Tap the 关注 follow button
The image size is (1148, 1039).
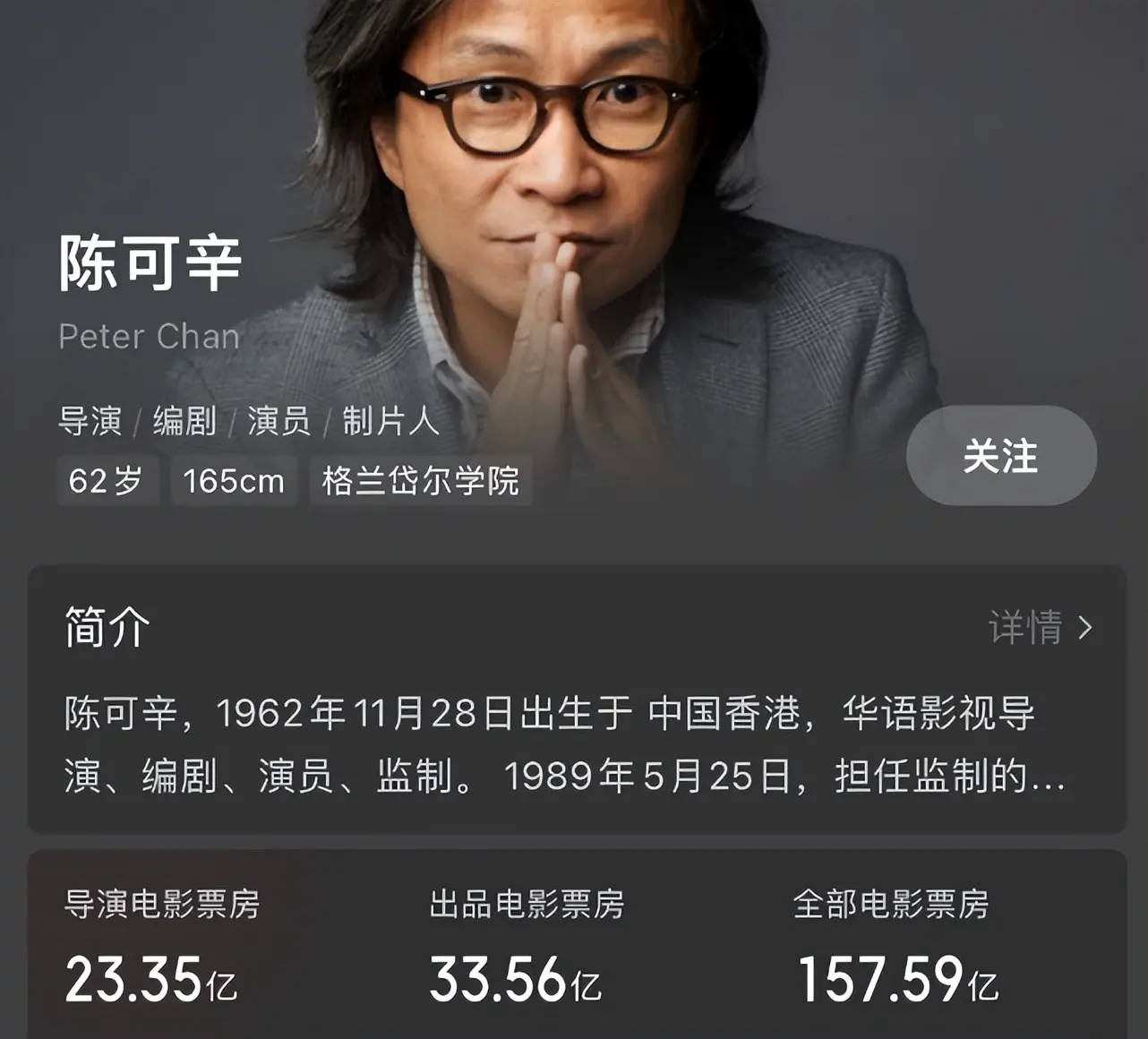pyautogui.click(x=1001, y=456)
